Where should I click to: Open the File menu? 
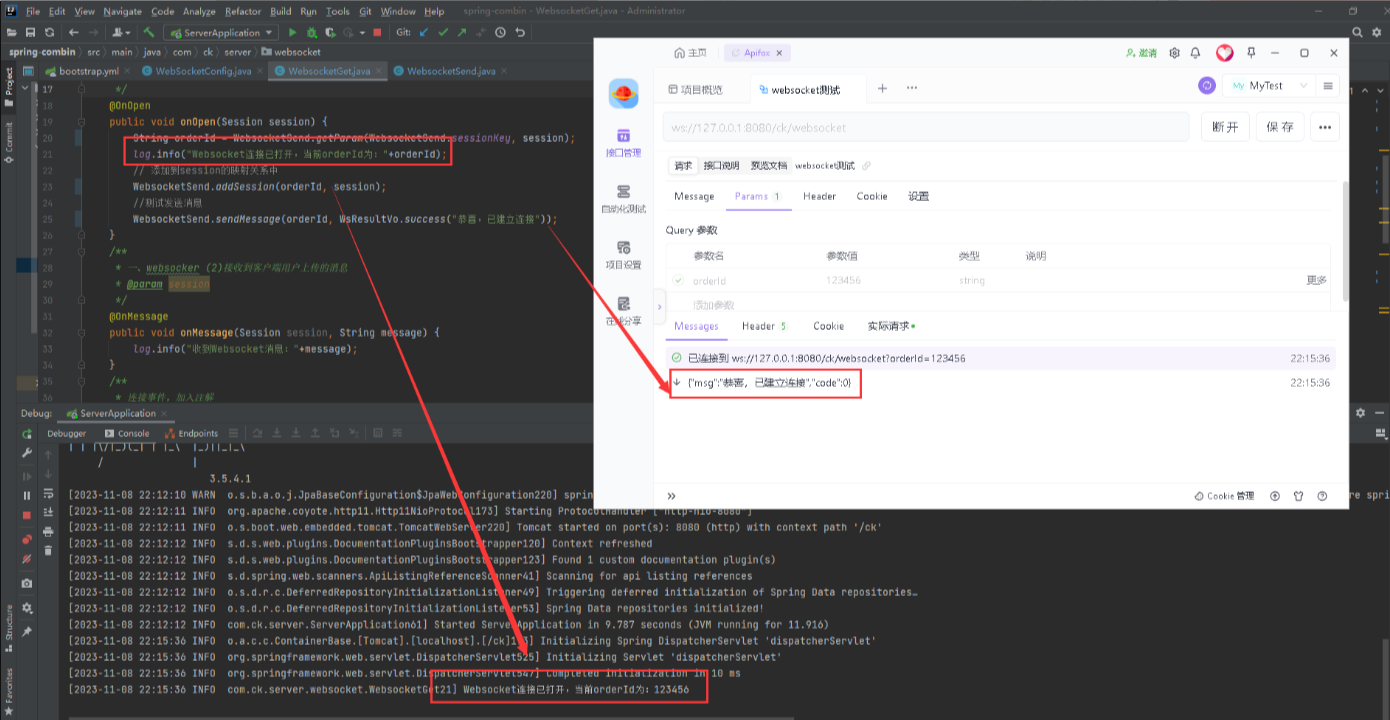tap(32, 11)
